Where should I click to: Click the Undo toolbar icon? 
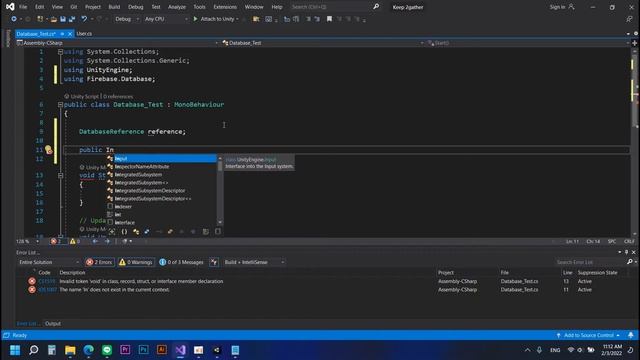click(84, 19)
